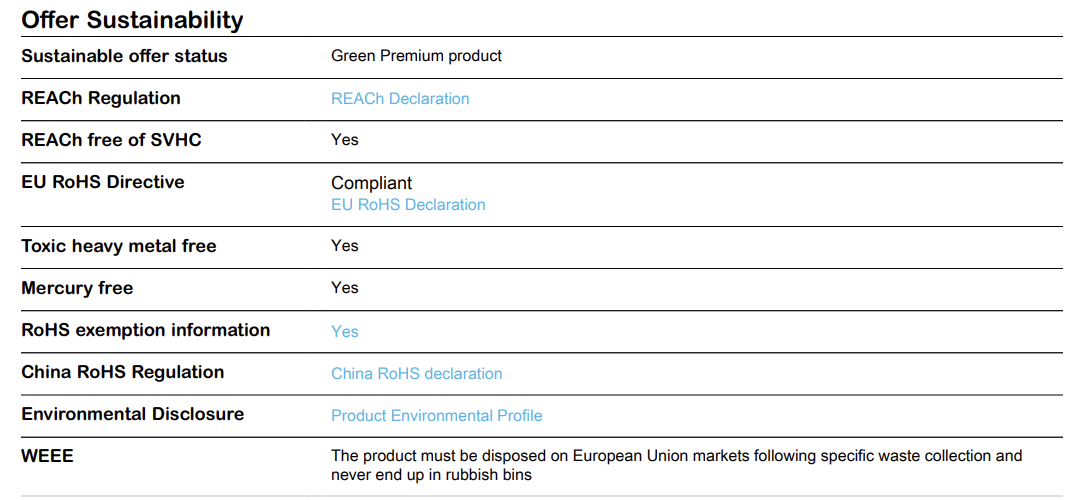The image size is (1078, 500).
Task: Click the China RoHS Regulation label
Action: [x=123, y=371]
